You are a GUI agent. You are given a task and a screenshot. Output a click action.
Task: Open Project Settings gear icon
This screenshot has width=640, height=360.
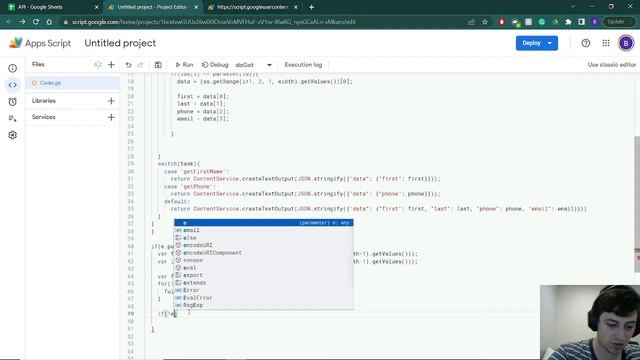pos(13,135)
